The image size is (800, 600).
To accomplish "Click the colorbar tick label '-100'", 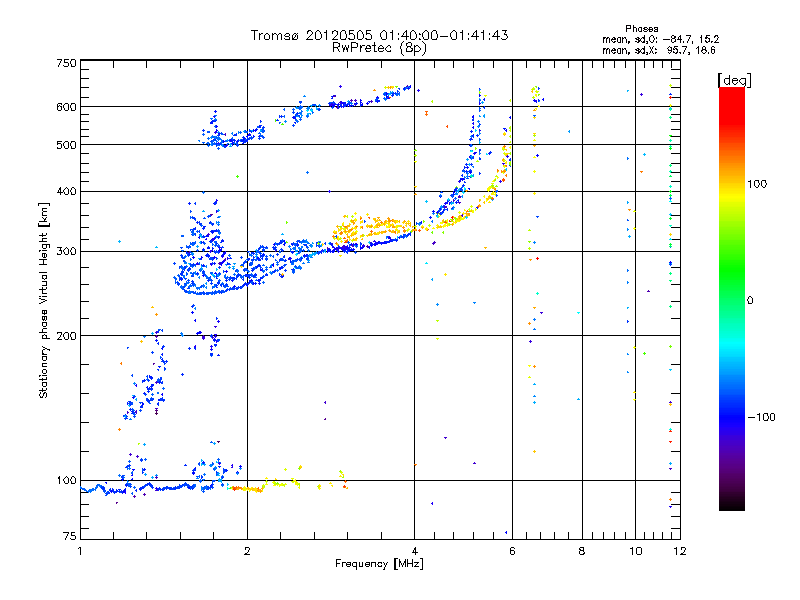I will tap(761, 417).
